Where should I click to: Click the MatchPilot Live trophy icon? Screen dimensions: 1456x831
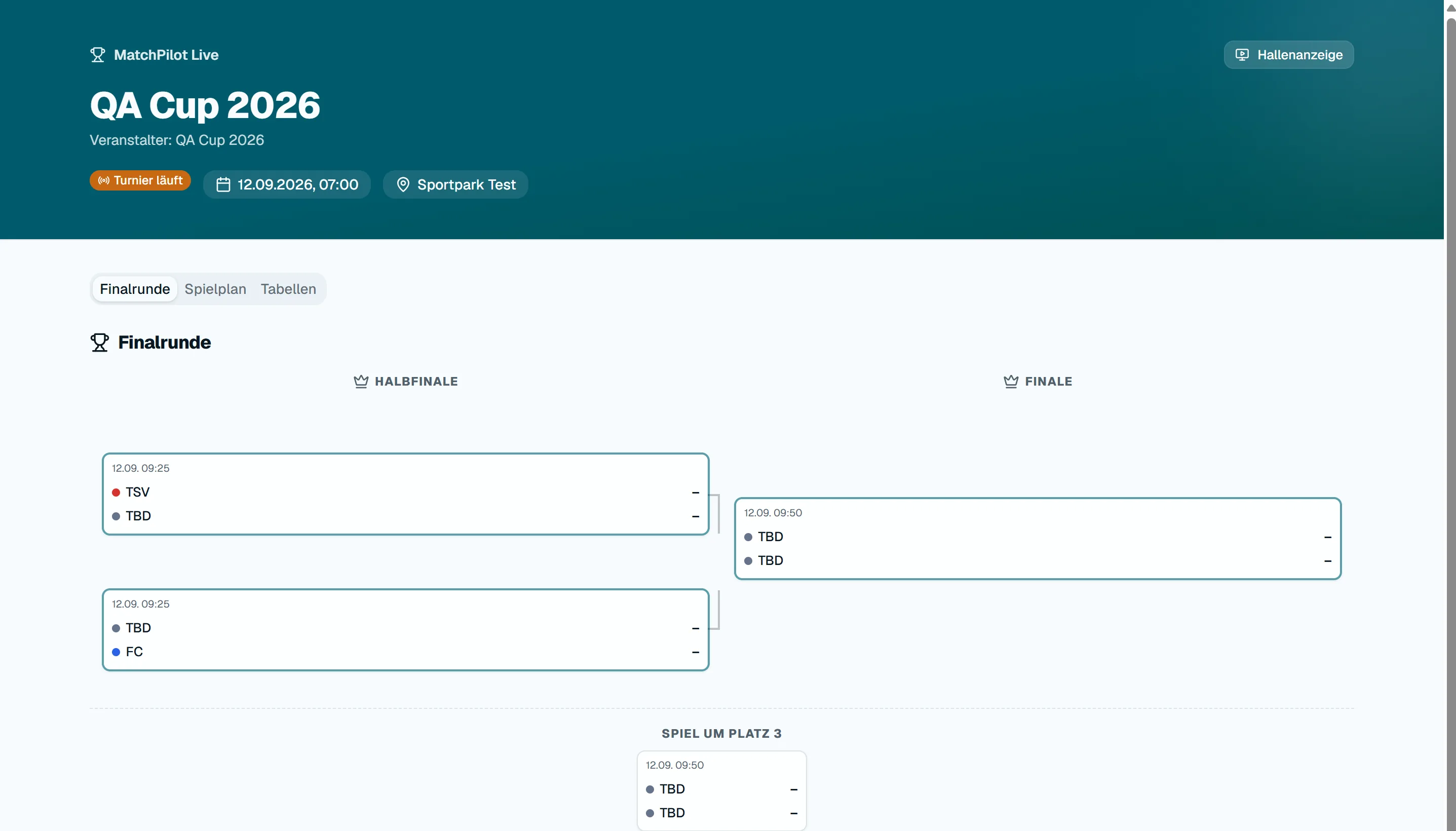(x=98, y=55)
